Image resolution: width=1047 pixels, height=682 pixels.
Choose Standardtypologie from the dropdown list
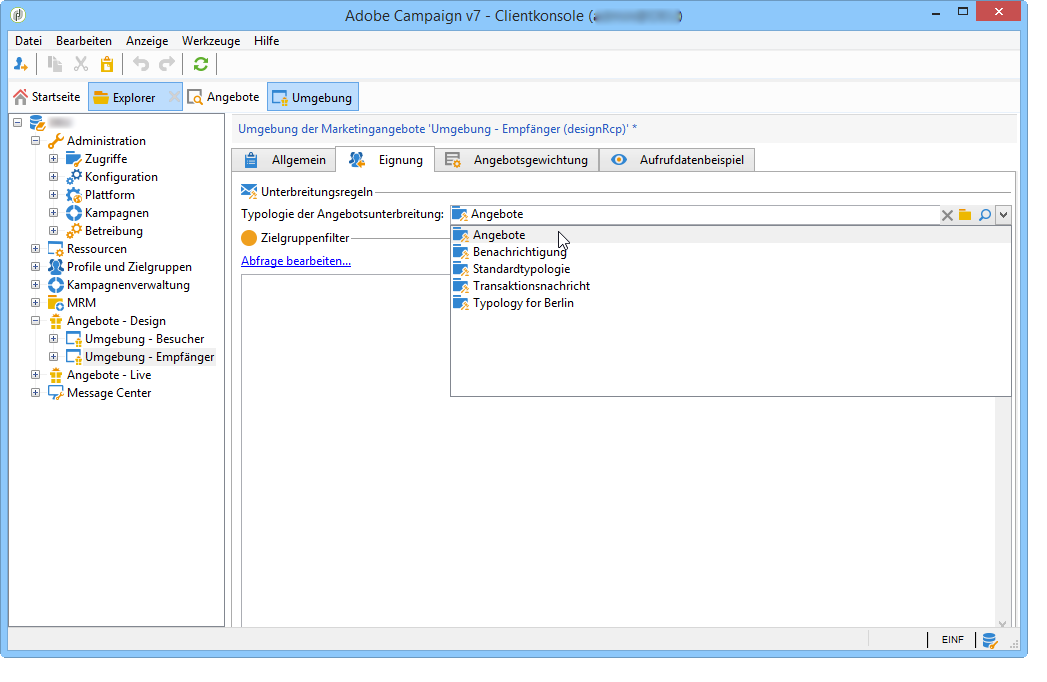click(730, 269)
